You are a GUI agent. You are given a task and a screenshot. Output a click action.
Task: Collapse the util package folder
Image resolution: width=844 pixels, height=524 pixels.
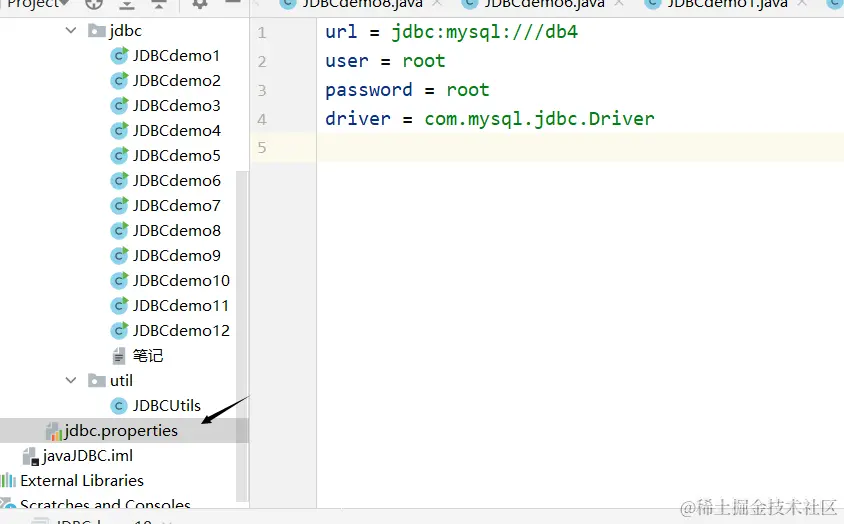[x=71, y=380]
